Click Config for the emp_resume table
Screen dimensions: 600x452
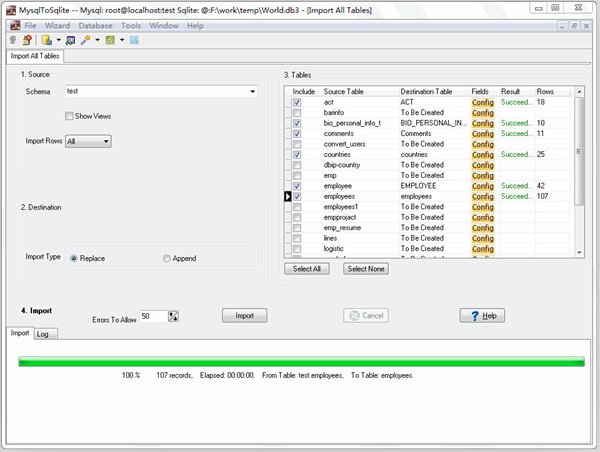[483, 228]
